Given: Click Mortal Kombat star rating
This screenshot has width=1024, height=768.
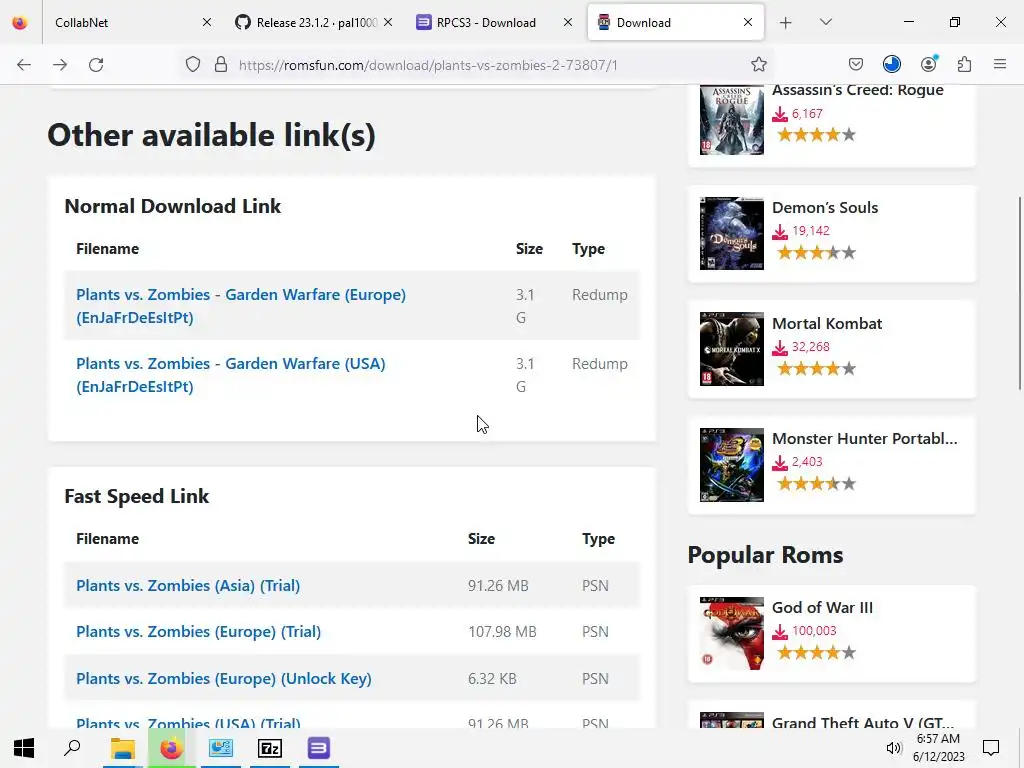Looking at the screenshot, I should coord(816,368).
